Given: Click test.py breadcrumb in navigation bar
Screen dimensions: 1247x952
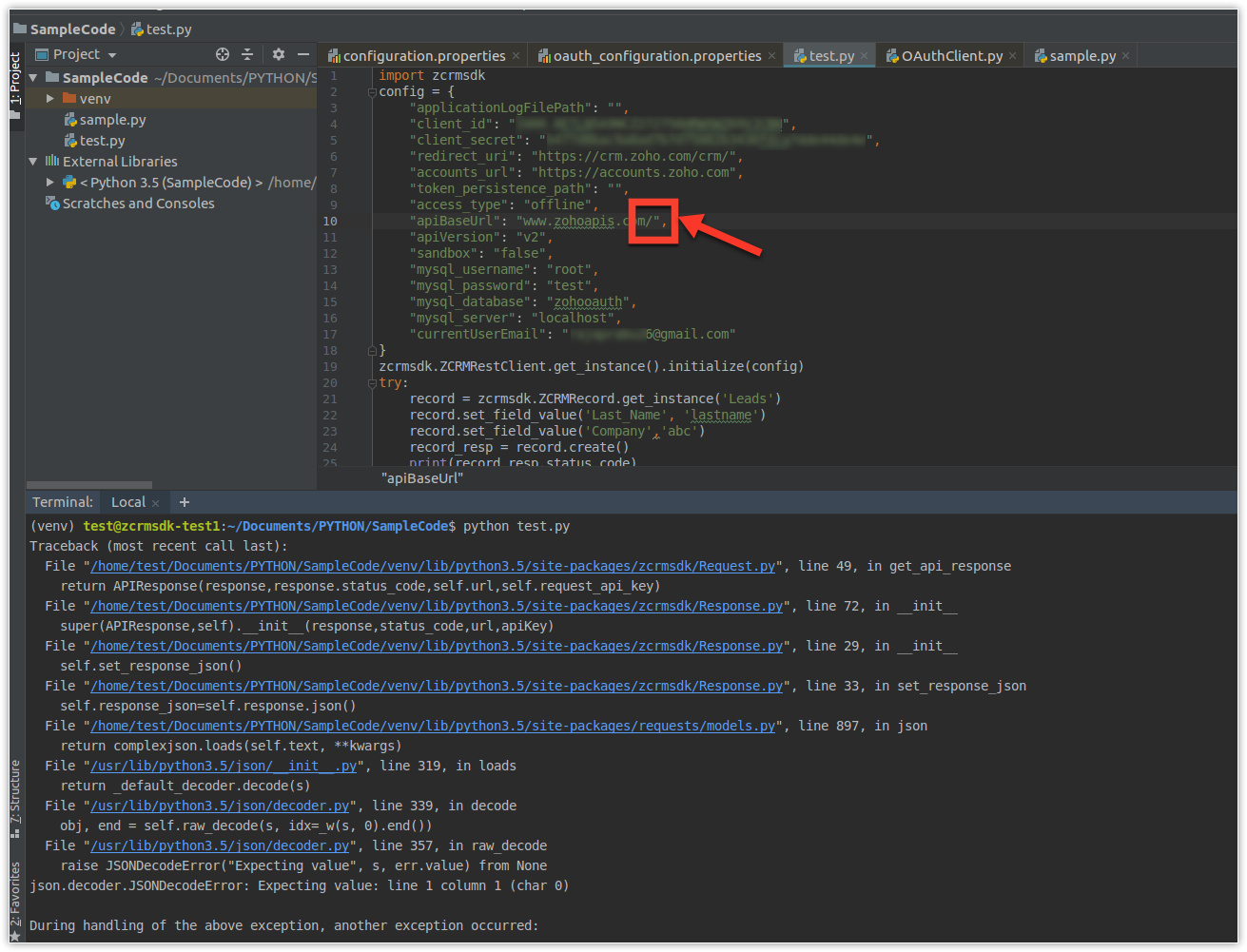Looking at the screenshot, I should pos(161,29).
